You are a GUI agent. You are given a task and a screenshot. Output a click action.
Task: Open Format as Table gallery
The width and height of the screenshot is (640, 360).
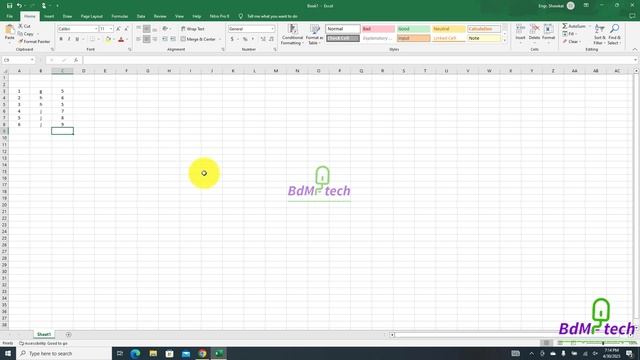[315, 34]
